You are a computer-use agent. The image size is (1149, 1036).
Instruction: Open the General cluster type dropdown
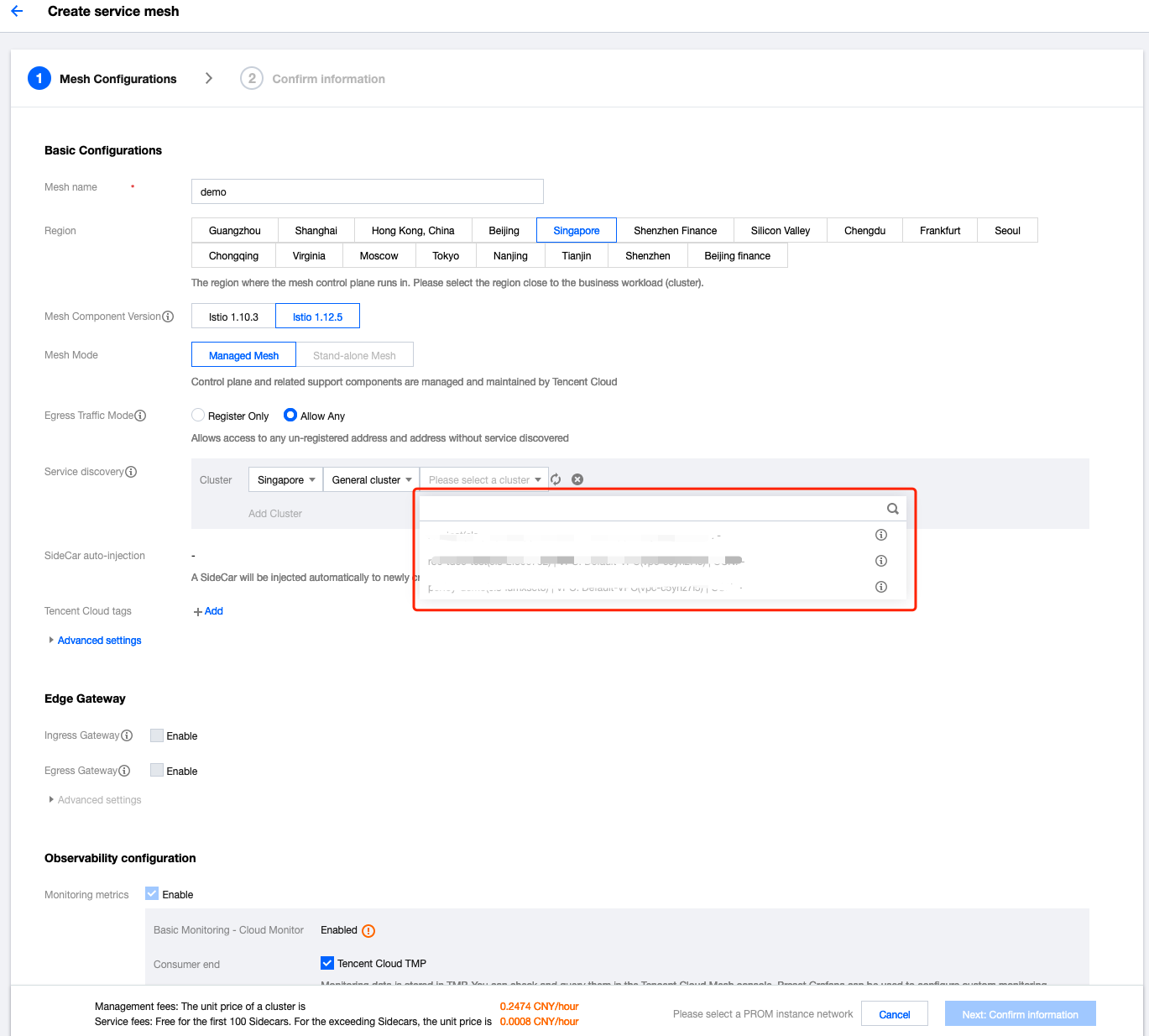tap(371, 480)
